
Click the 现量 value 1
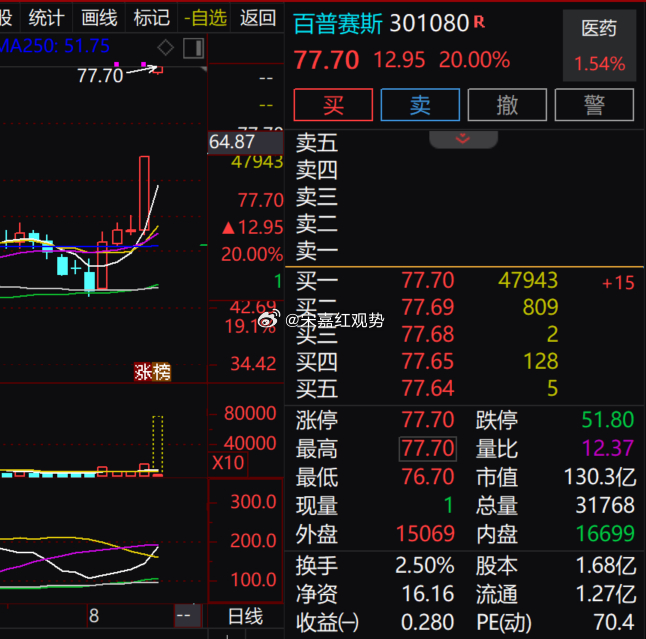[449, 505]
